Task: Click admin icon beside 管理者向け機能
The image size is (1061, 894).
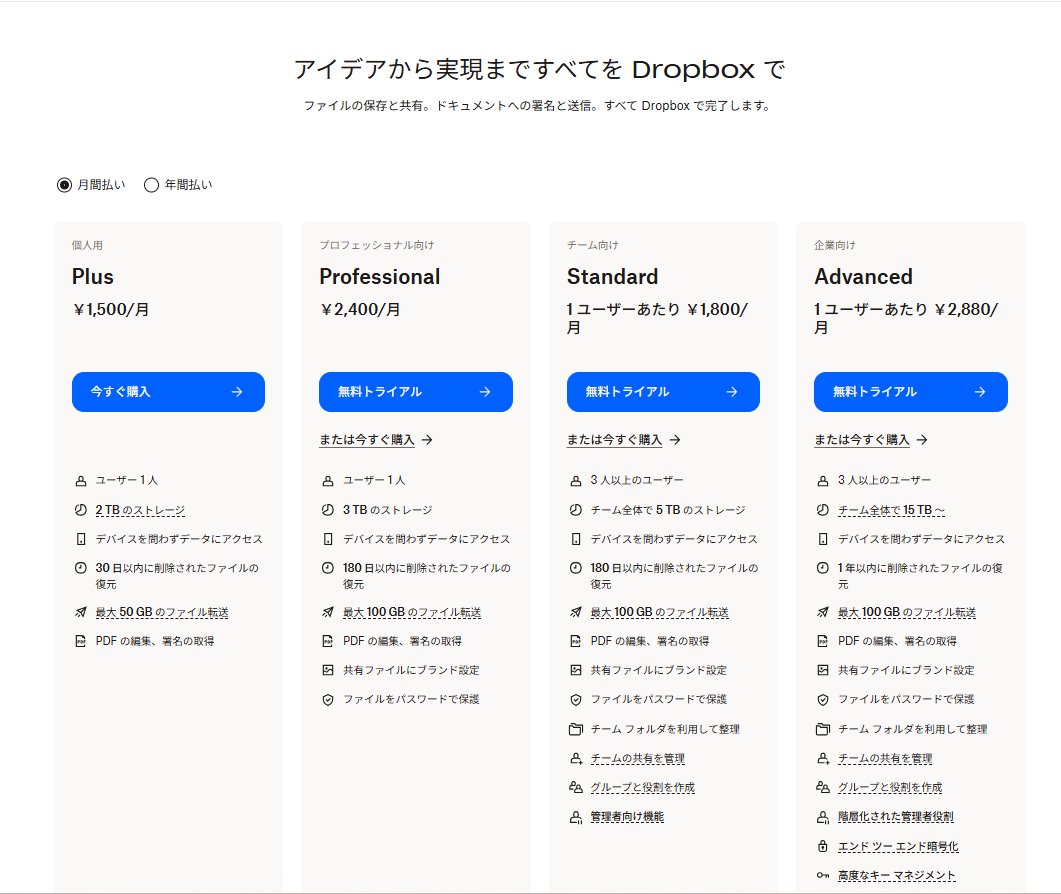Action: coord(576,818)
